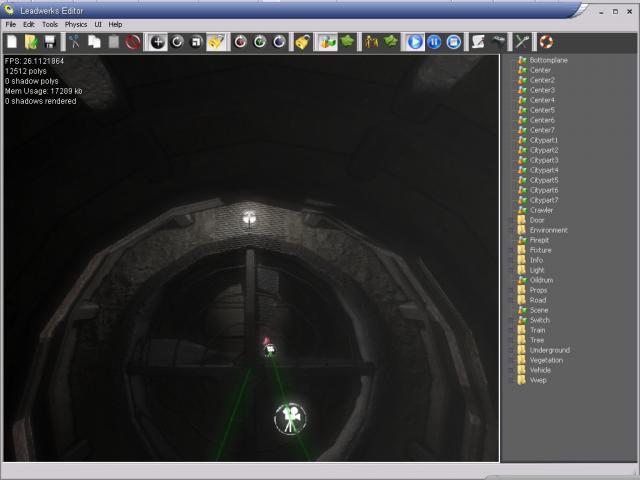Select the Firepit entry in list
The width and height of the screenshot is (640, 480).
pyautogui.click(x=540, y=240)
